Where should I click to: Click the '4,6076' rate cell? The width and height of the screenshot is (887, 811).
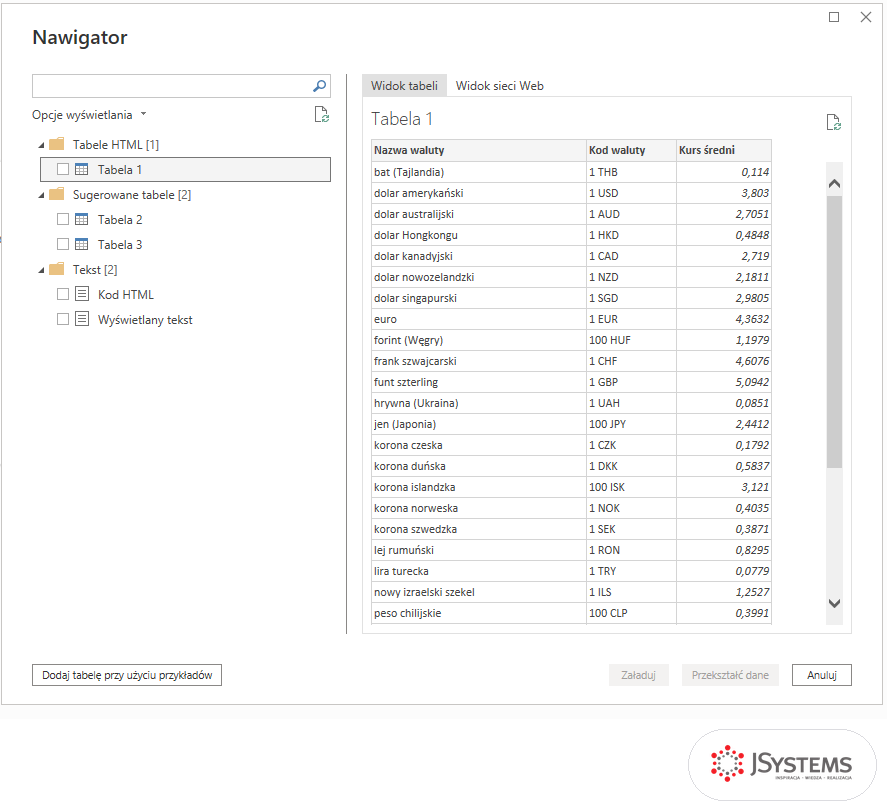[724, 361]
